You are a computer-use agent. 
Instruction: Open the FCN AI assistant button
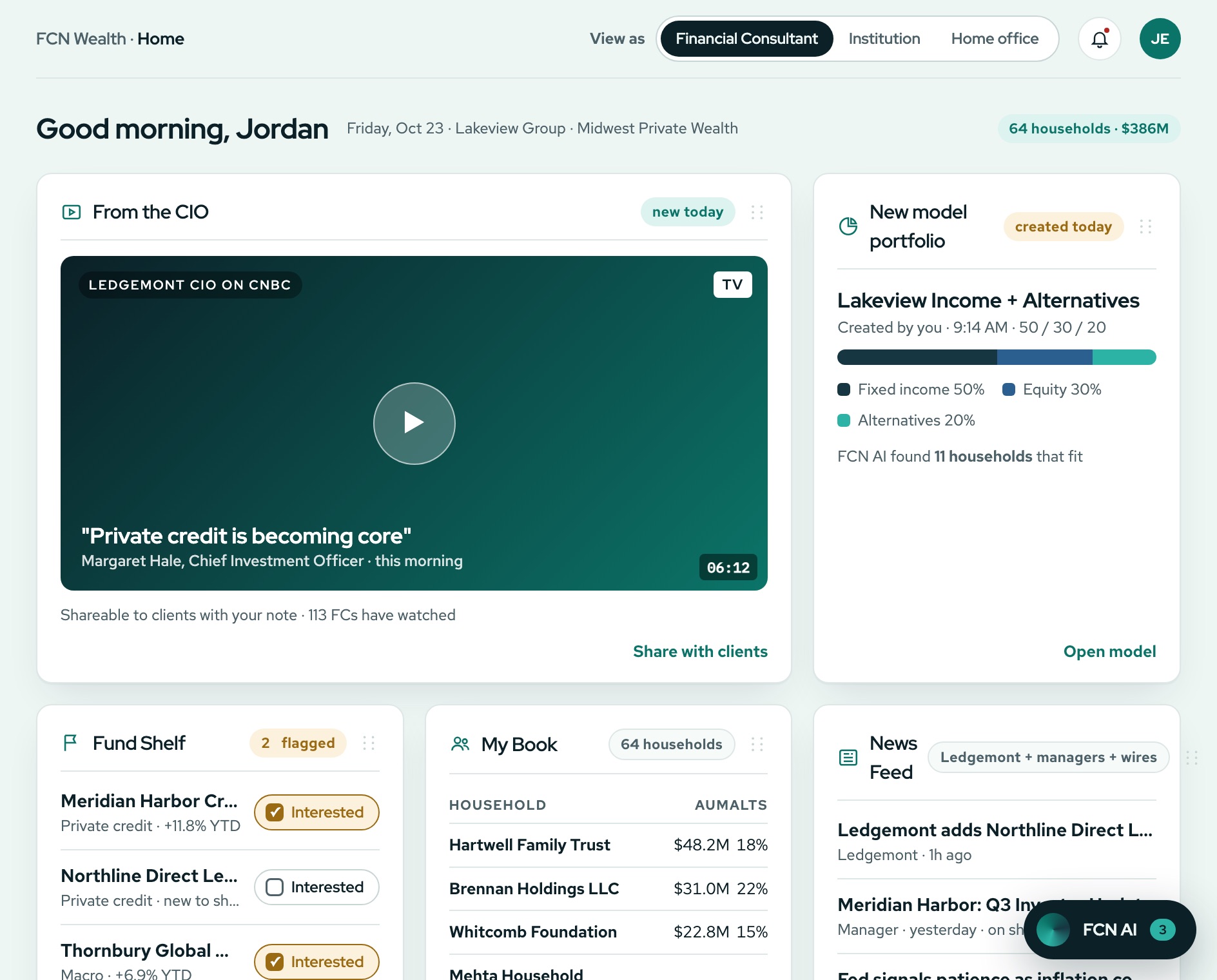(1109, 930)
